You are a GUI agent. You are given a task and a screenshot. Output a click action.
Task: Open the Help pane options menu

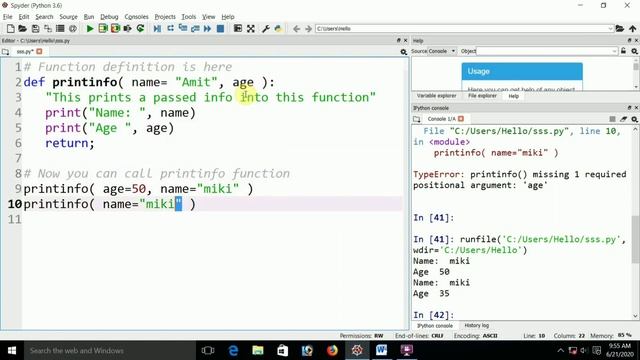point(635,51)
